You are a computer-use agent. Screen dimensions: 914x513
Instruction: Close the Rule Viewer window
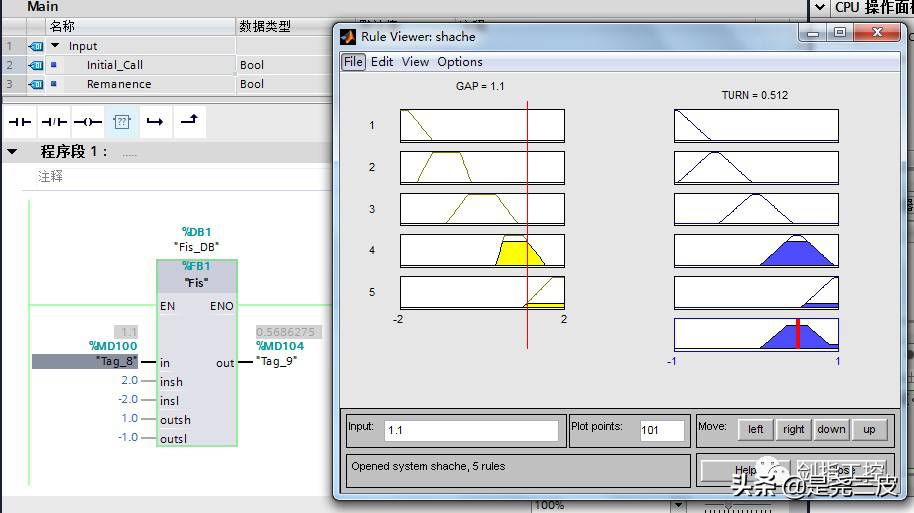pos(877,33)
